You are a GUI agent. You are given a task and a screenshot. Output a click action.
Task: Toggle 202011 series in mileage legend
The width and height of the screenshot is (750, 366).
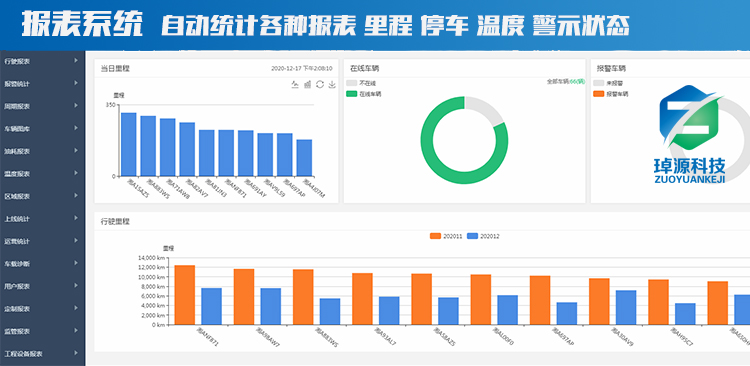(446, 236)
